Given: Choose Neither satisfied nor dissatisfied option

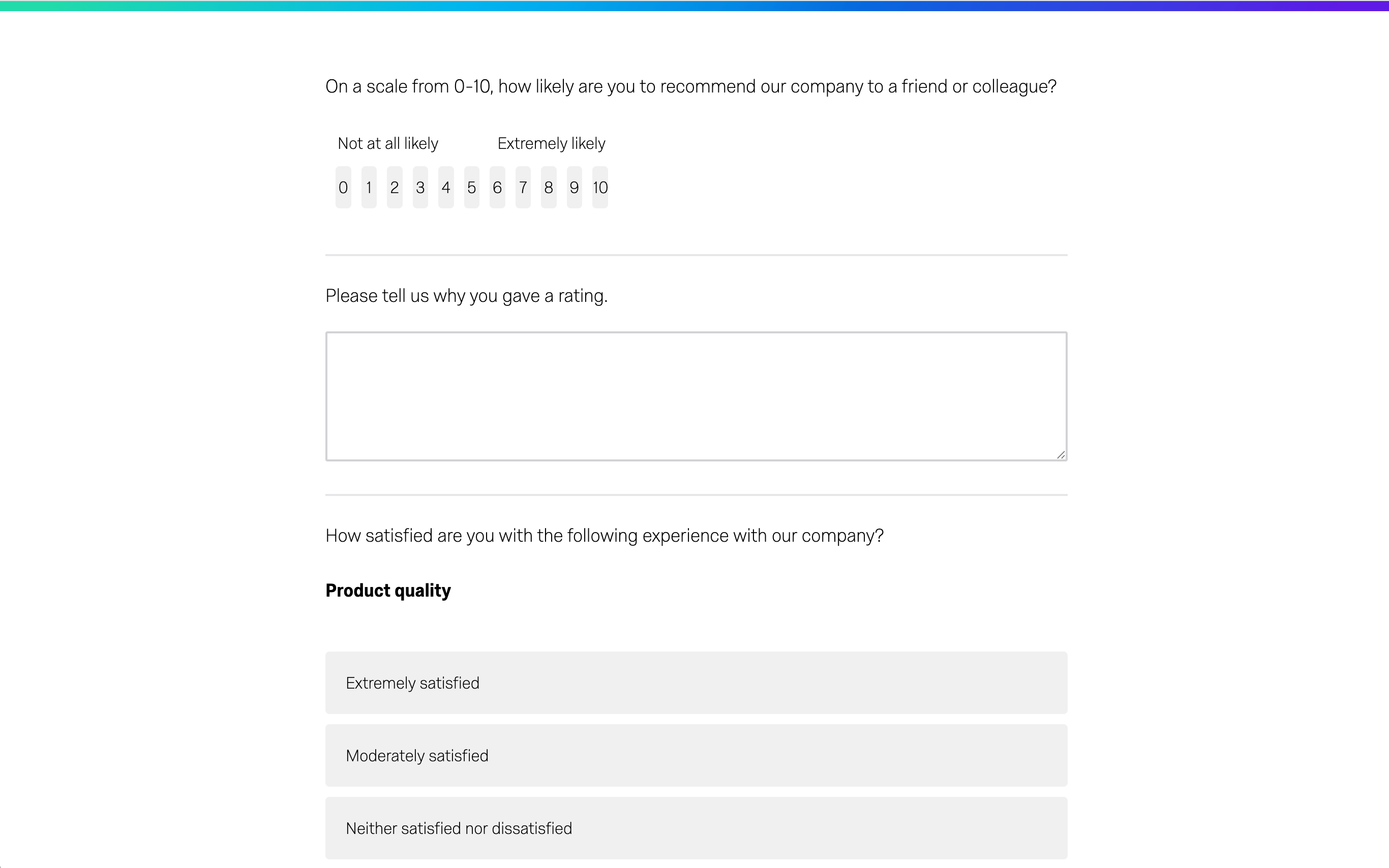Looking at the screenshot, I should (696, 828).
